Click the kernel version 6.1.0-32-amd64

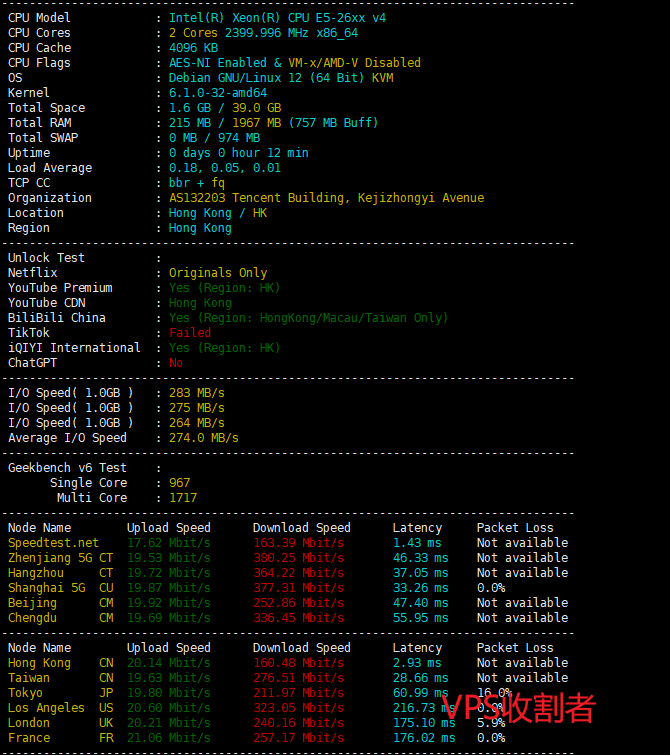coord(218,93)
